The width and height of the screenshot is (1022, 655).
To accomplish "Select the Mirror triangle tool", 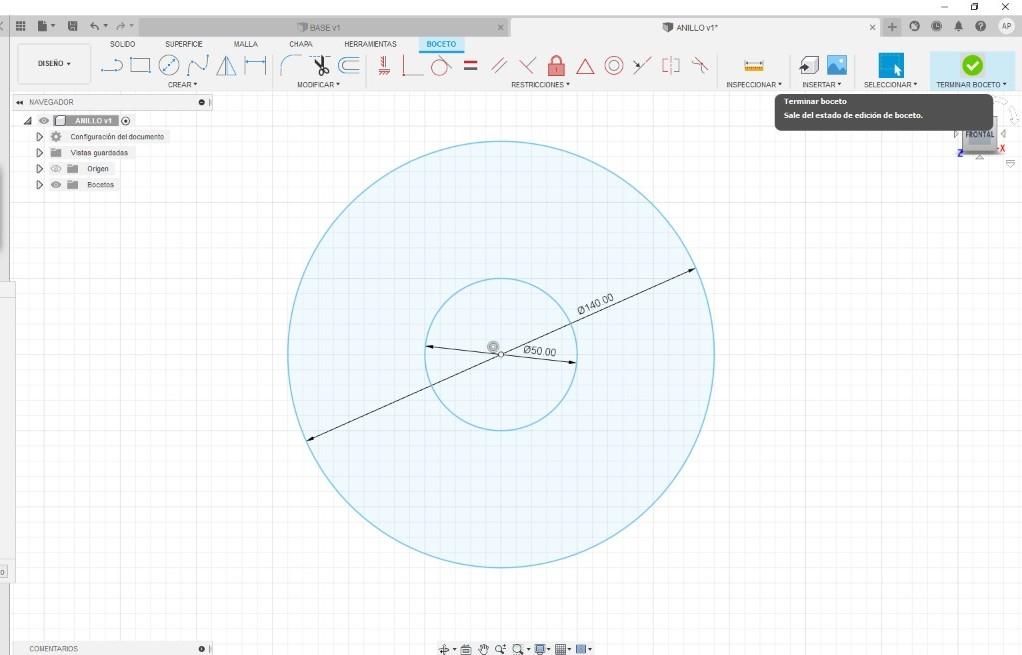I will (x=226, y=65).
